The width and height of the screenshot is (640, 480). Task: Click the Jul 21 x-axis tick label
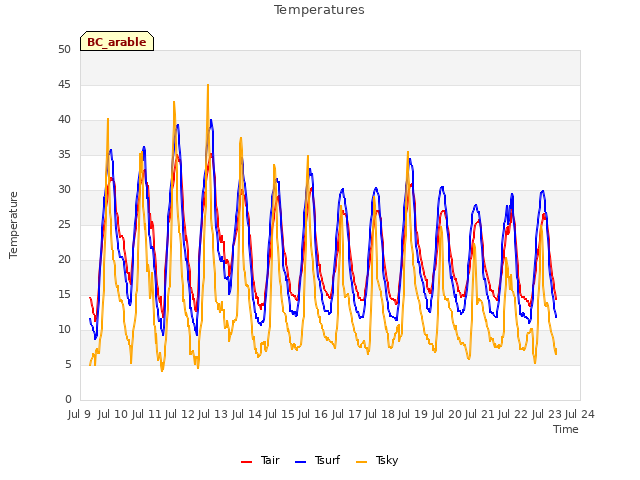click(x=480, y=414)
